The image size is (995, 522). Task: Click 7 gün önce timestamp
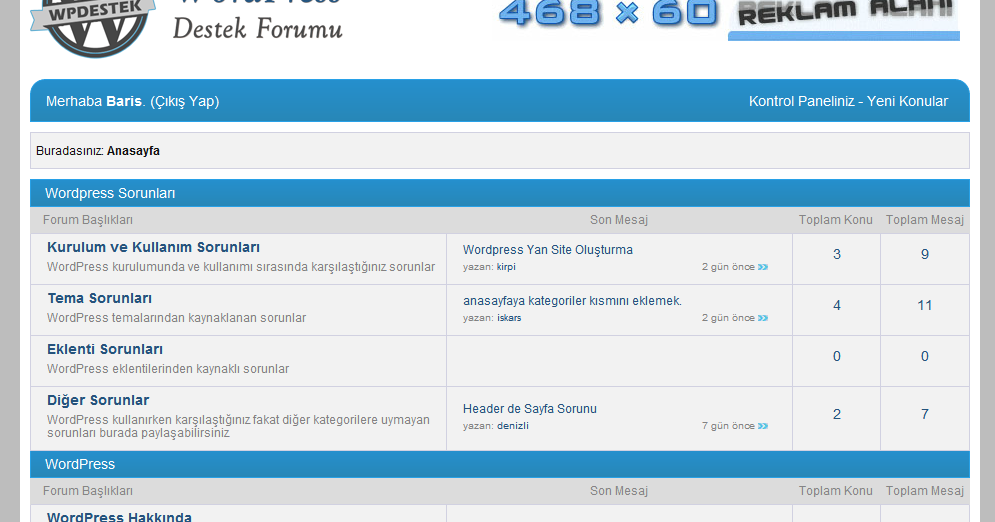pos(728,426)
